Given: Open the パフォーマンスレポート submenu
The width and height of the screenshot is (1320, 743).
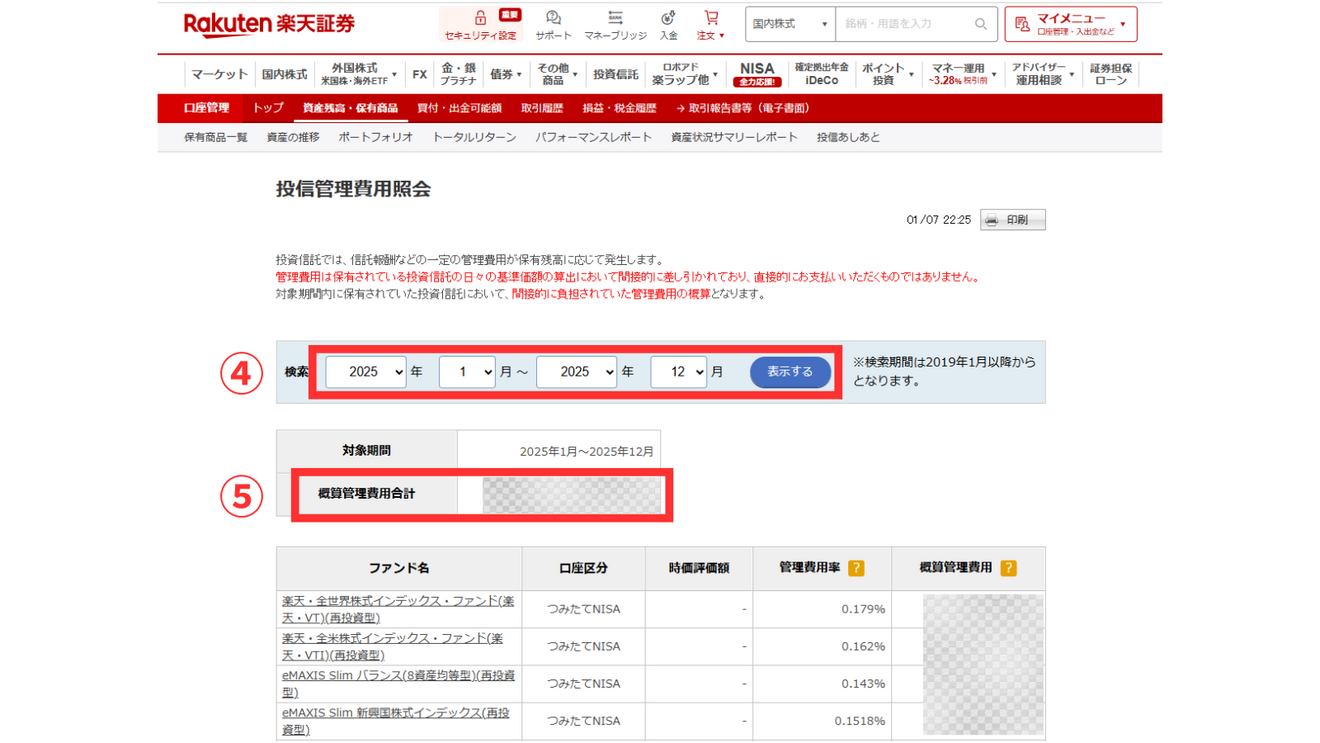Looking at the screenshot, I should tap(593, 137).
